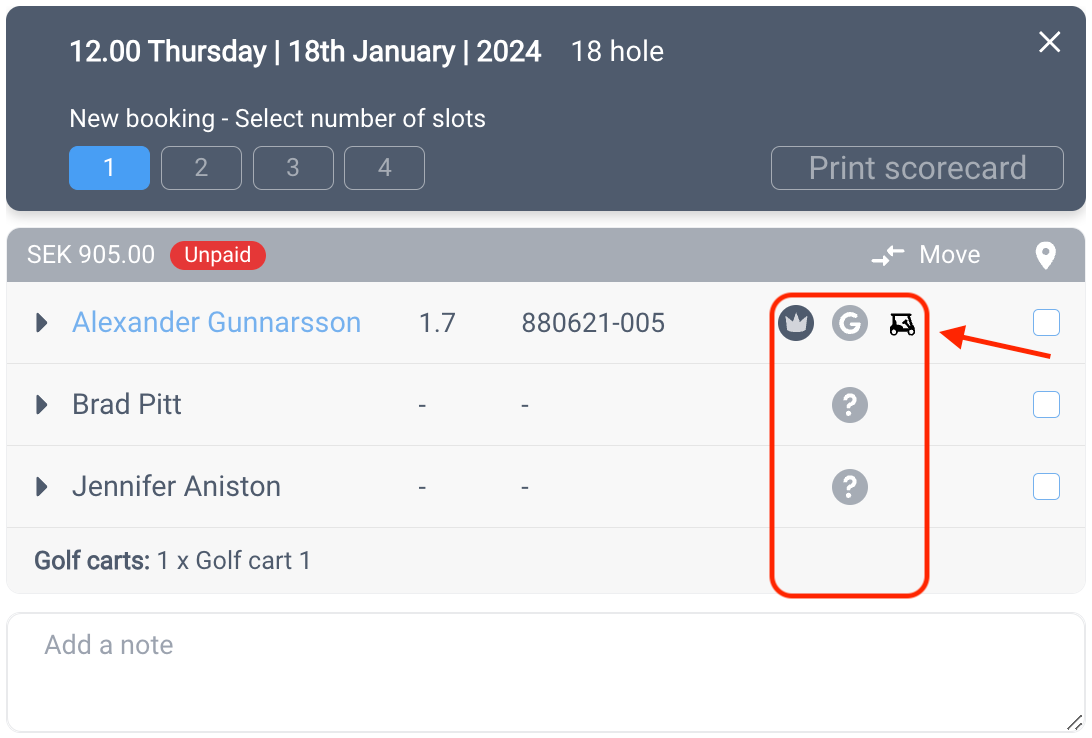The height and width of the screenshot is (738, 1092).
Task: Click the crown icon for Alexander Gunnarsson
Action: coord(795,323)
